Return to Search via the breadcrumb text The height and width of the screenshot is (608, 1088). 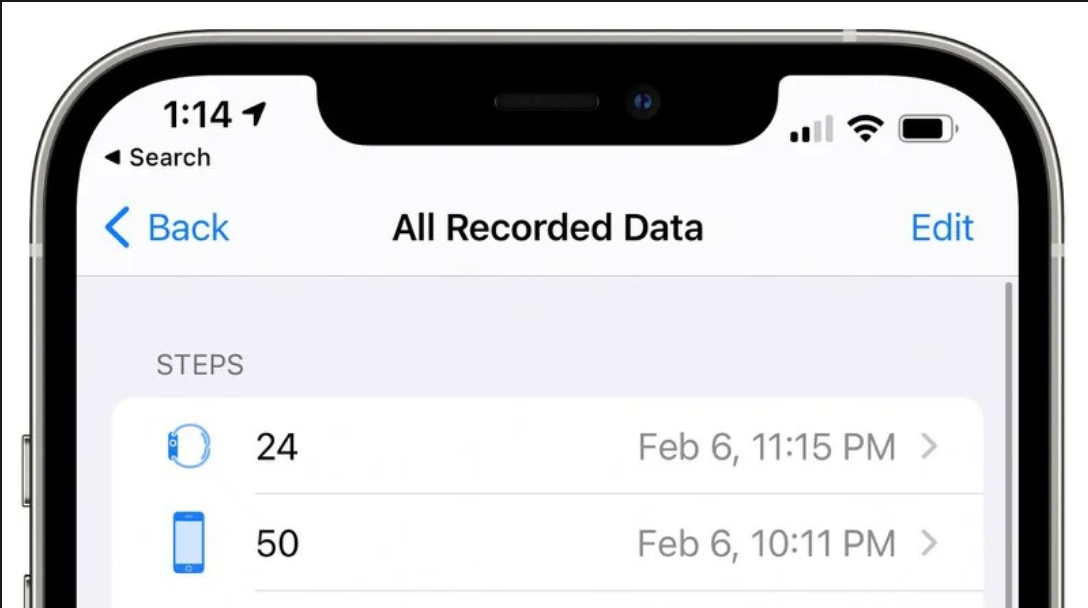click(x=170, y=158)
